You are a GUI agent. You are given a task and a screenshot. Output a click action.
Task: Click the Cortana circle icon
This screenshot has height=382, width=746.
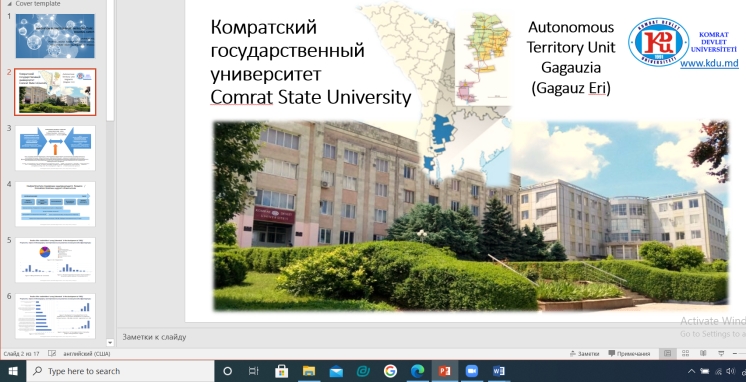click(x=227, y=371)
